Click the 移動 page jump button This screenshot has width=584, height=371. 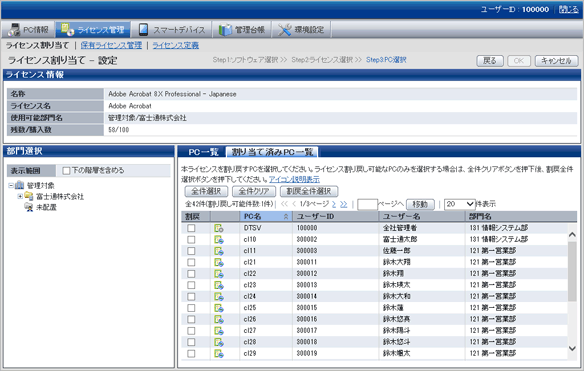420,204
